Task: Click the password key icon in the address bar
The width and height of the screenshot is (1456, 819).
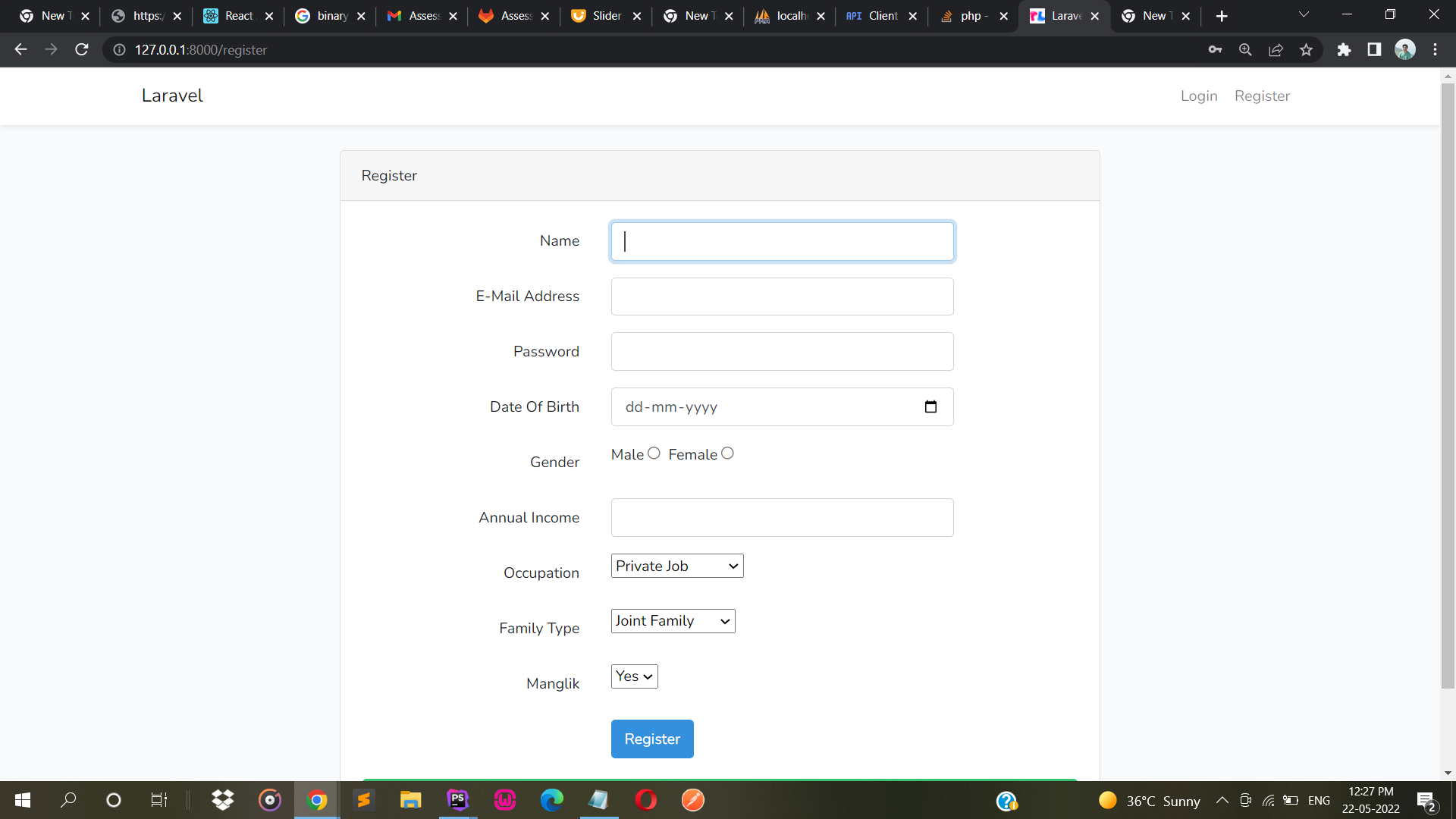Action: click(1215, 50)
